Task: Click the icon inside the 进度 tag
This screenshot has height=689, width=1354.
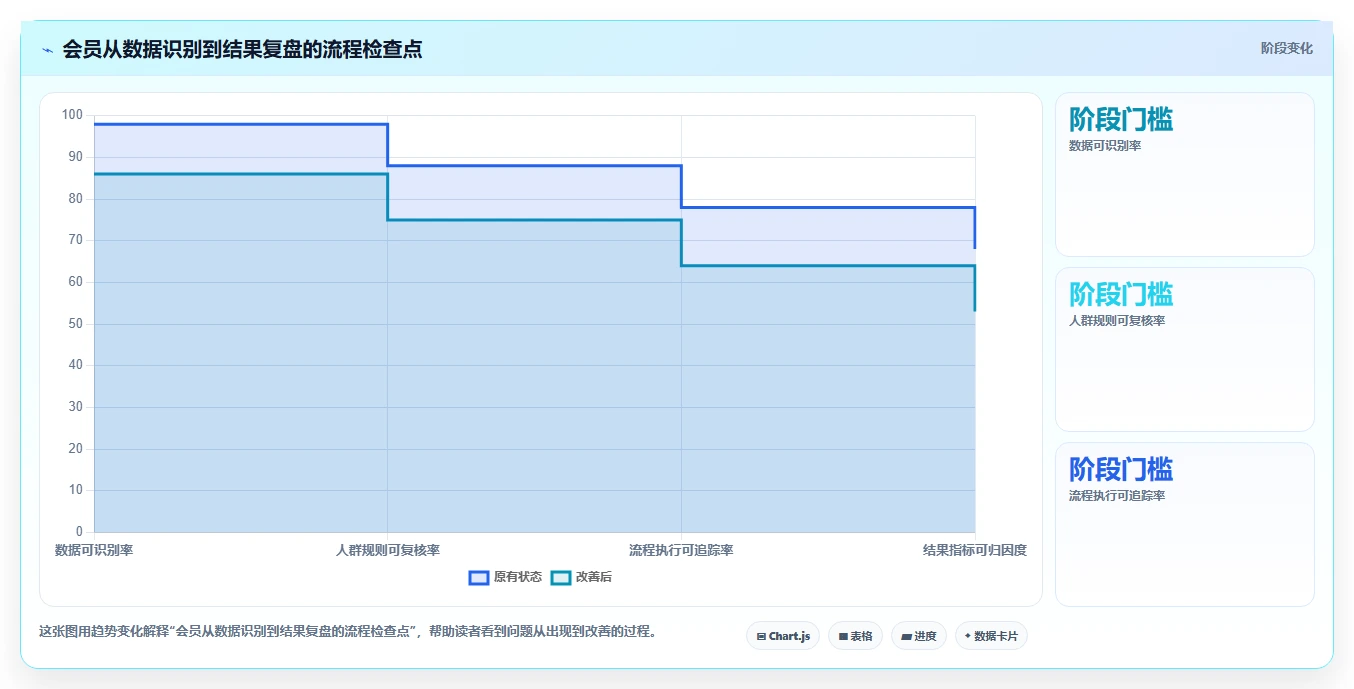Action: pos(906,636)
